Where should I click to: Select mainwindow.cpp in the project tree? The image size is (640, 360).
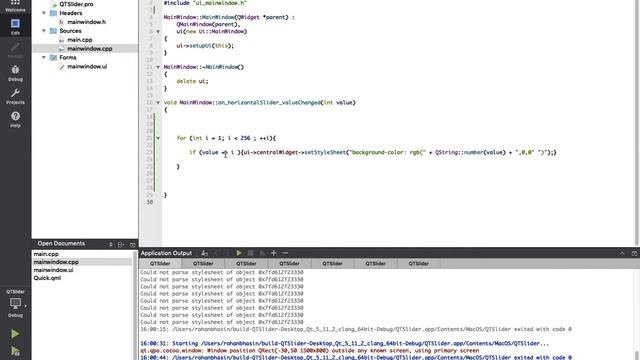pos(85,49)
